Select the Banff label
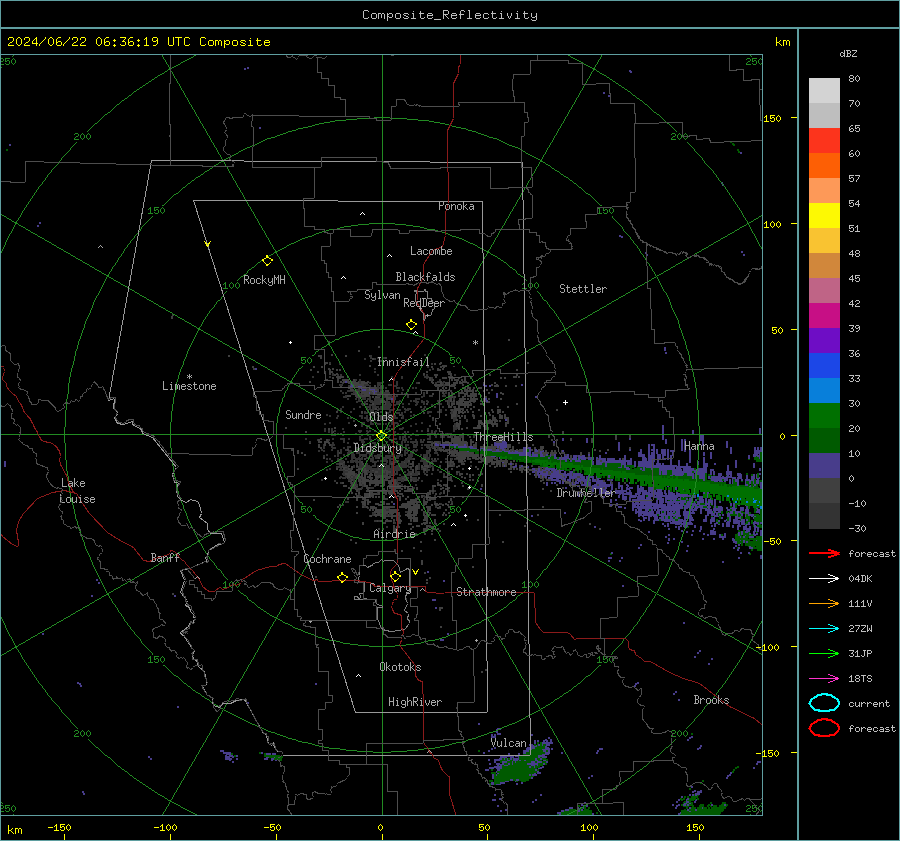Screen dimensions: 900x841 click(165, 557)
